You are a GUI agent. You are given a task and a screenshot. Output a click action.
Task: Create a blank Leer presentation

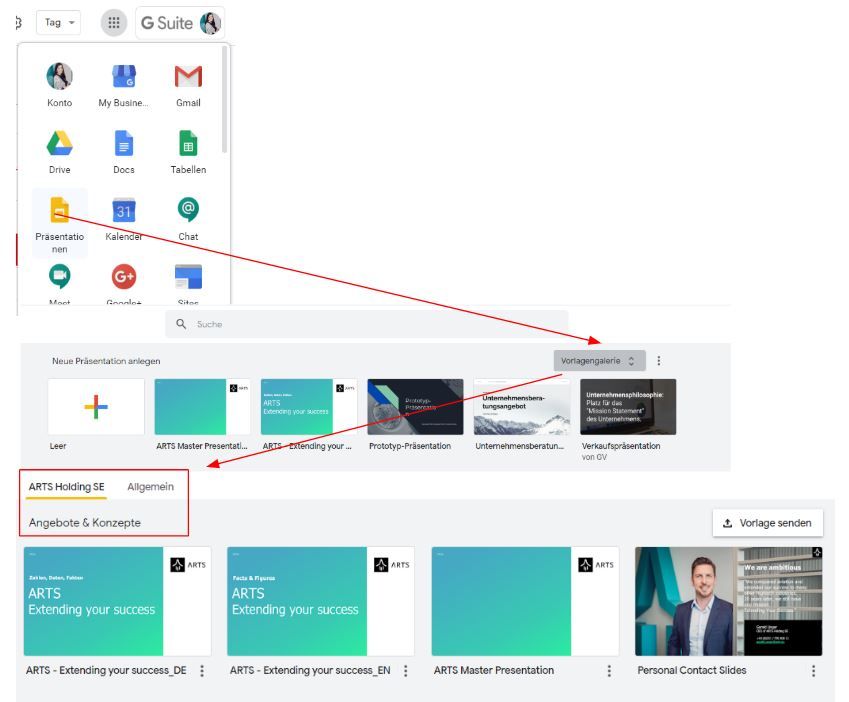pyautogui.click(x=96, y=406)
